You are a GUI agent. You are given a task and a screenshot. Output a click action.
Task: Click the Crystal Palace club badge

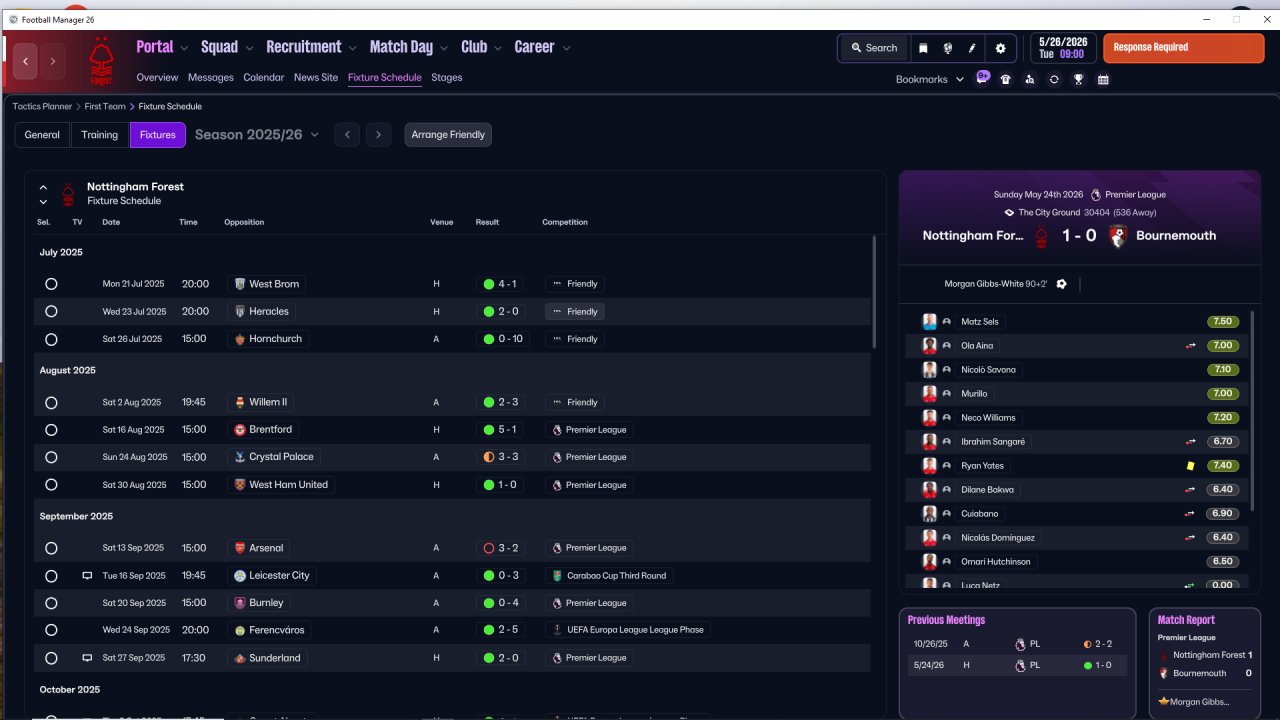(x=240, y=457)
